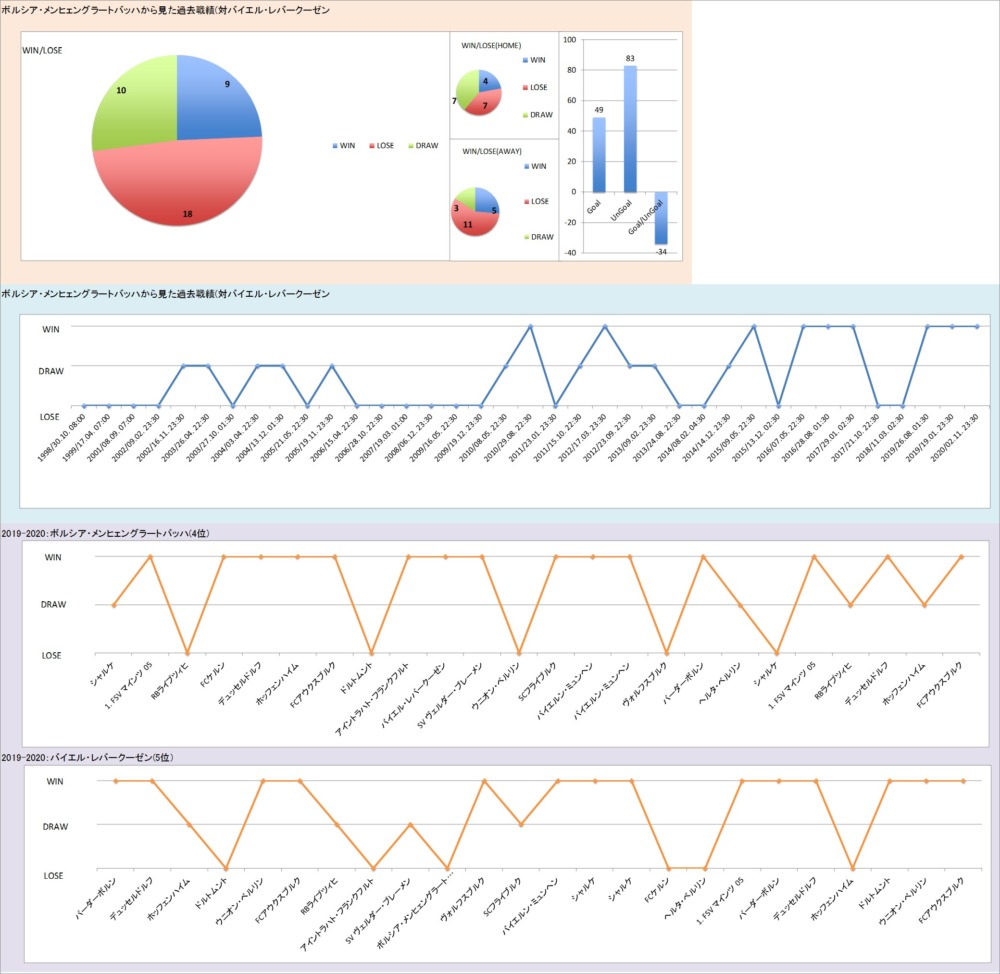This screenshot has height=974, width=1000.
Task: Select DRAW legend entry in AWAY pie chart
Action: (541, 237)
